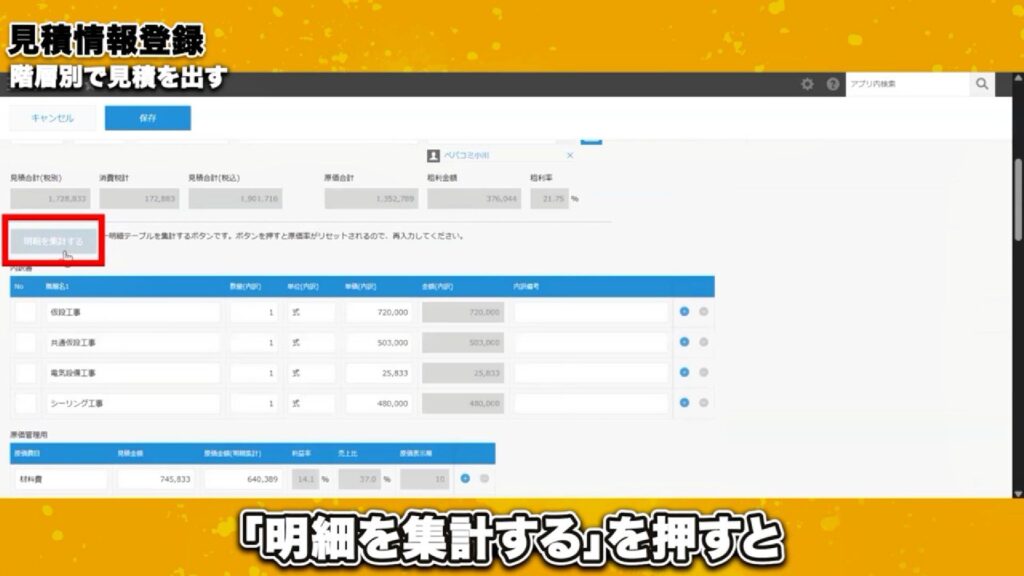Click the unit 式 field in 共通仮設工事 row
This screenshot has width=1024, height=576.
(312, 342)
